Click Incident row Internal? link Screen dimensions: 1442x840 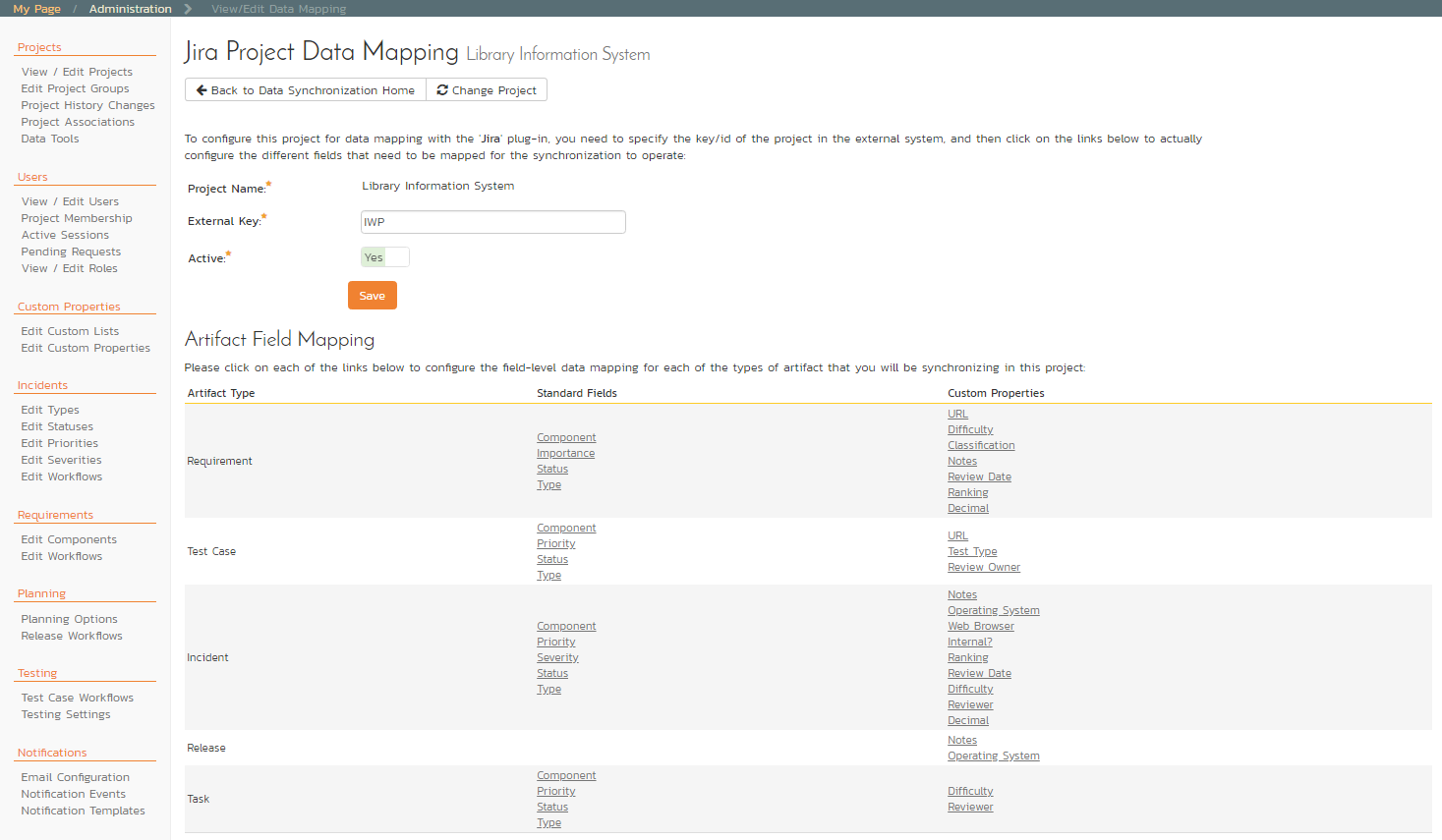coord(970,642)
